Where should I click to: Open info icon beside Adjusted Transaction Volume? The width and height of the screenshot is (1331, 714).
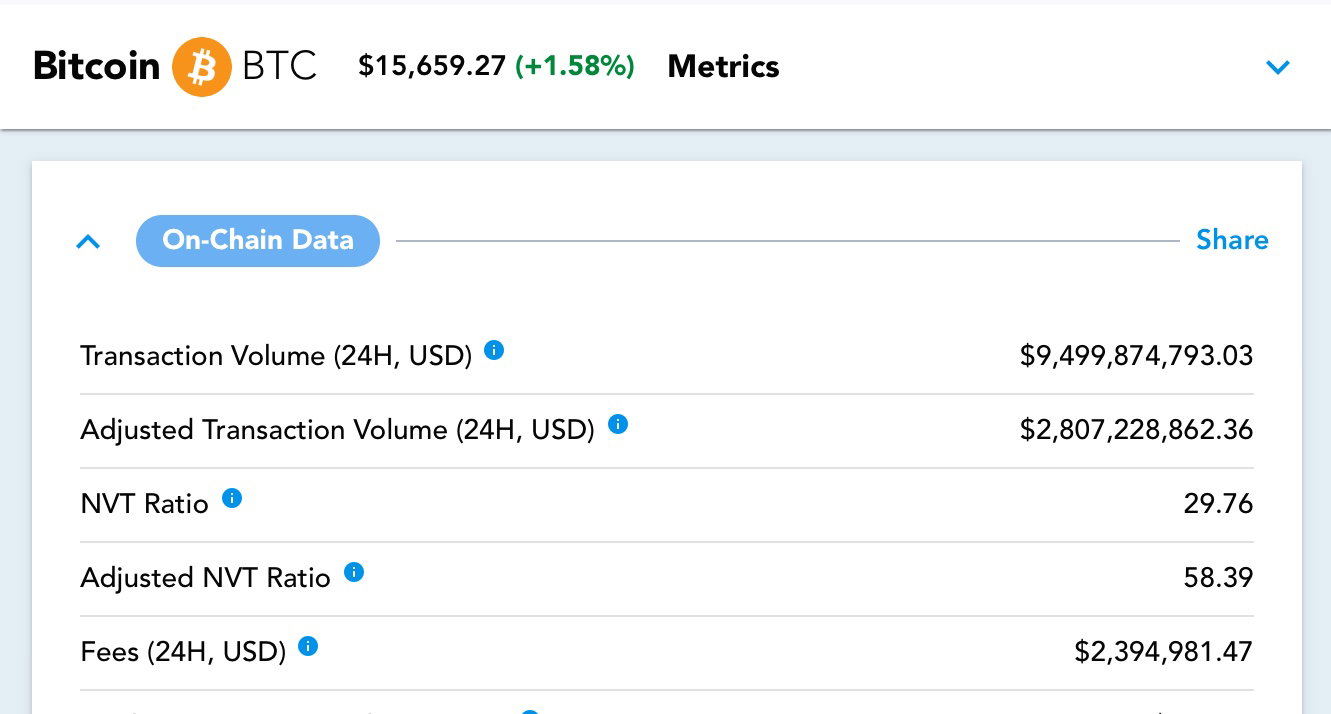(x=618, y=425)
